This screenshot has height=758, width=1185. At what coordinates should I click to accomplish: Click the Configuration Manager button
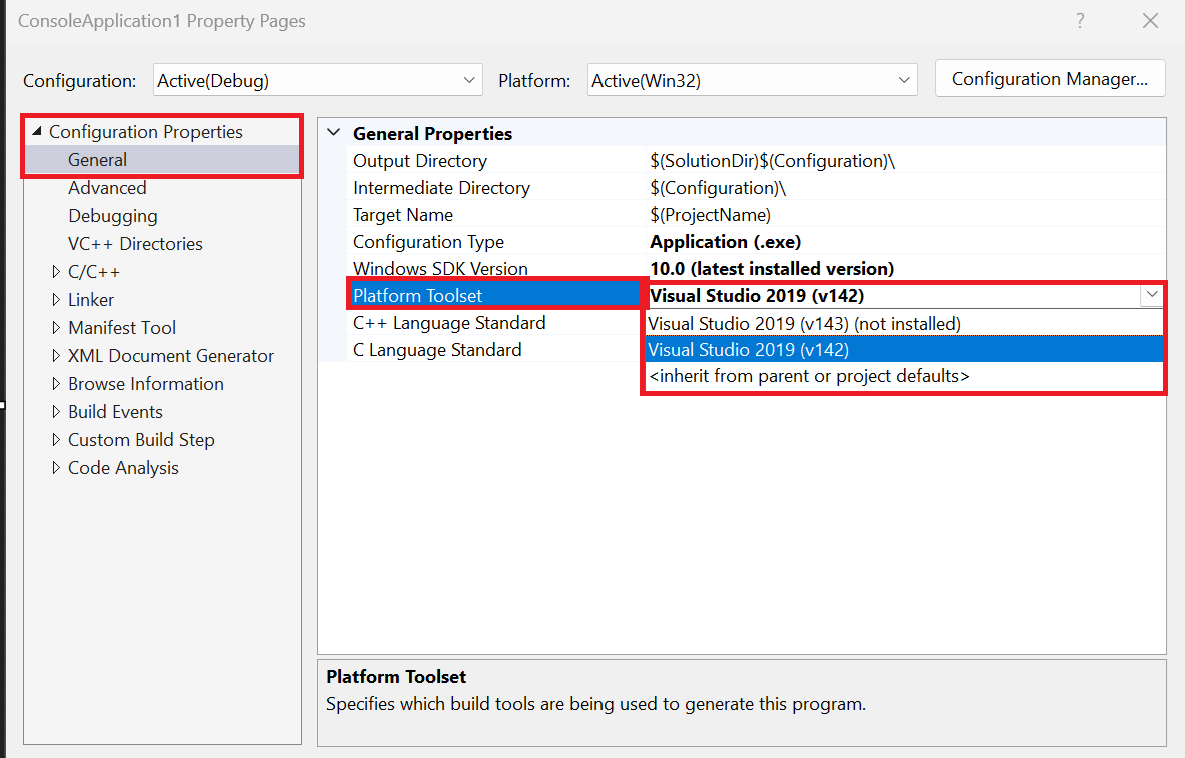[x=1050, y=79]
